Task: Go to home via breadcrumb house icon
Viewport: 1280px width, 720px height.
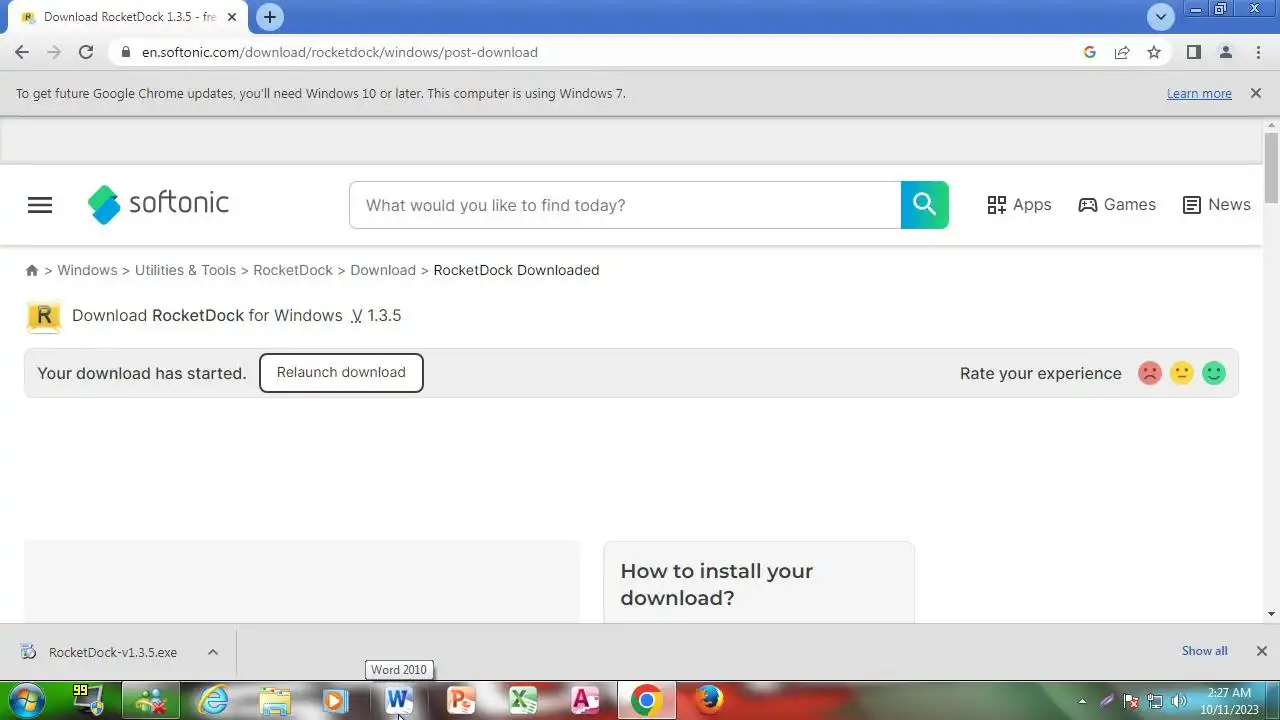Action: (x=32, y=270)
